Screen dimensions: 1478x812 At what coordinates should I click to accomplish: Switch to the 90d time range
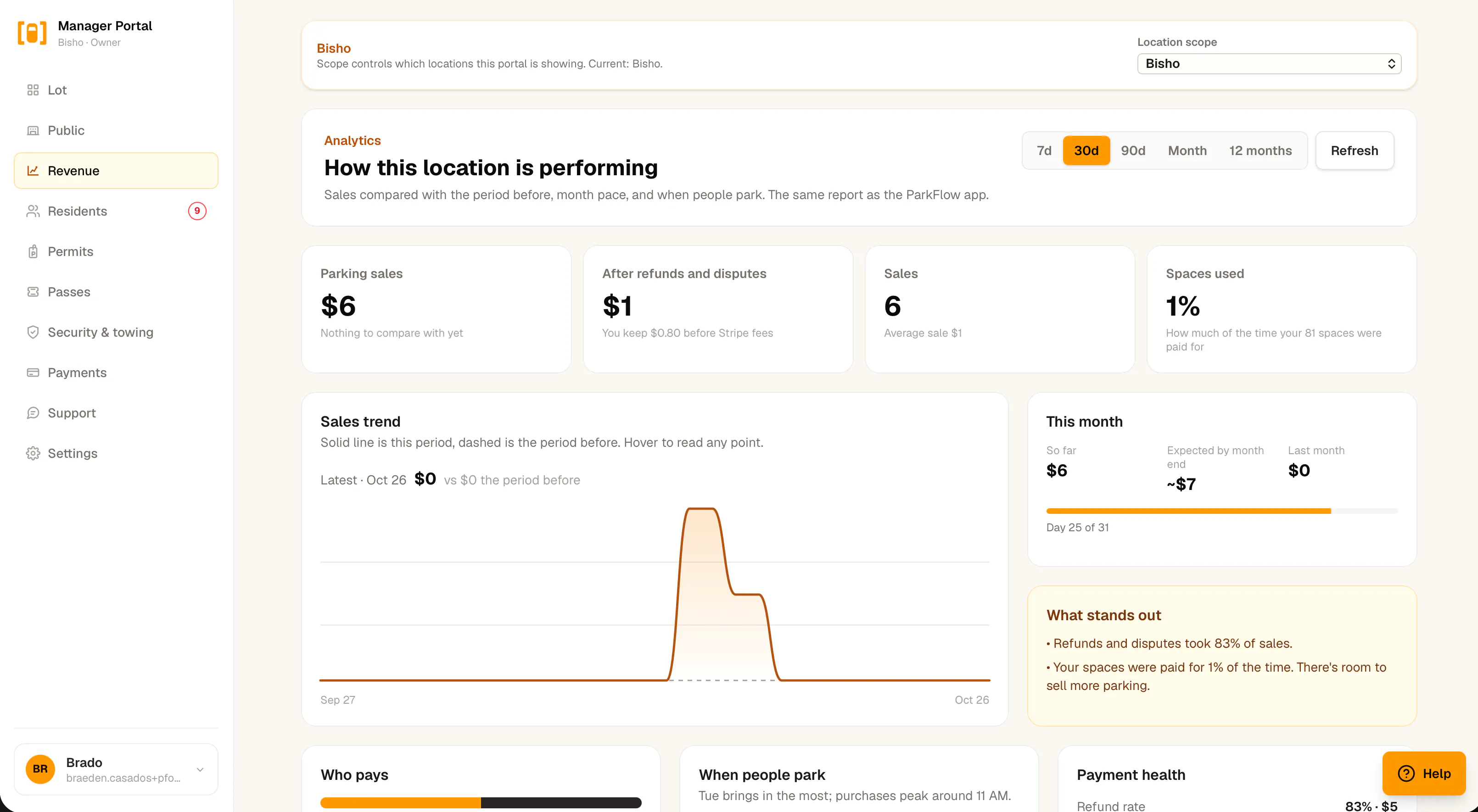pos(1133,150)
